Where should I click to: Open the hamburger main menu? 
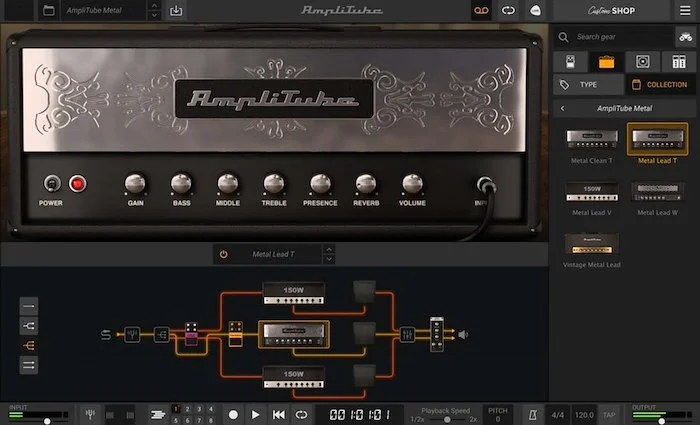pos(685,10)
